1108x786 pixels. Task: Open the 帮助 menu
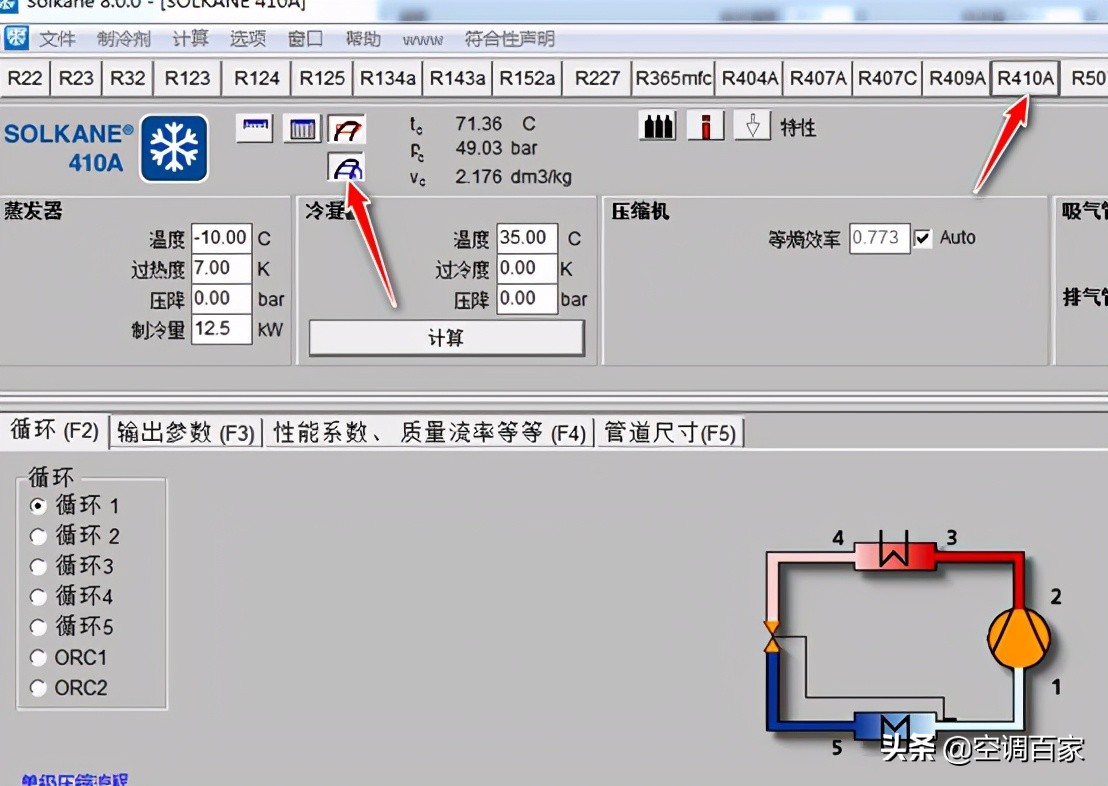pos(363,39)
